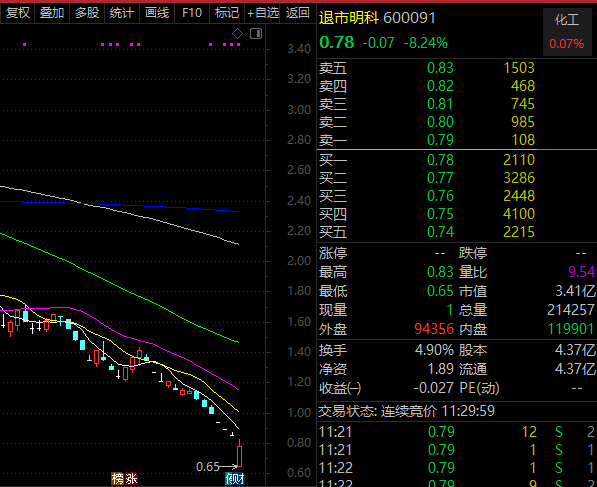Open the 复权 adjustment menu
597x487 pixels.
[18, 13]
